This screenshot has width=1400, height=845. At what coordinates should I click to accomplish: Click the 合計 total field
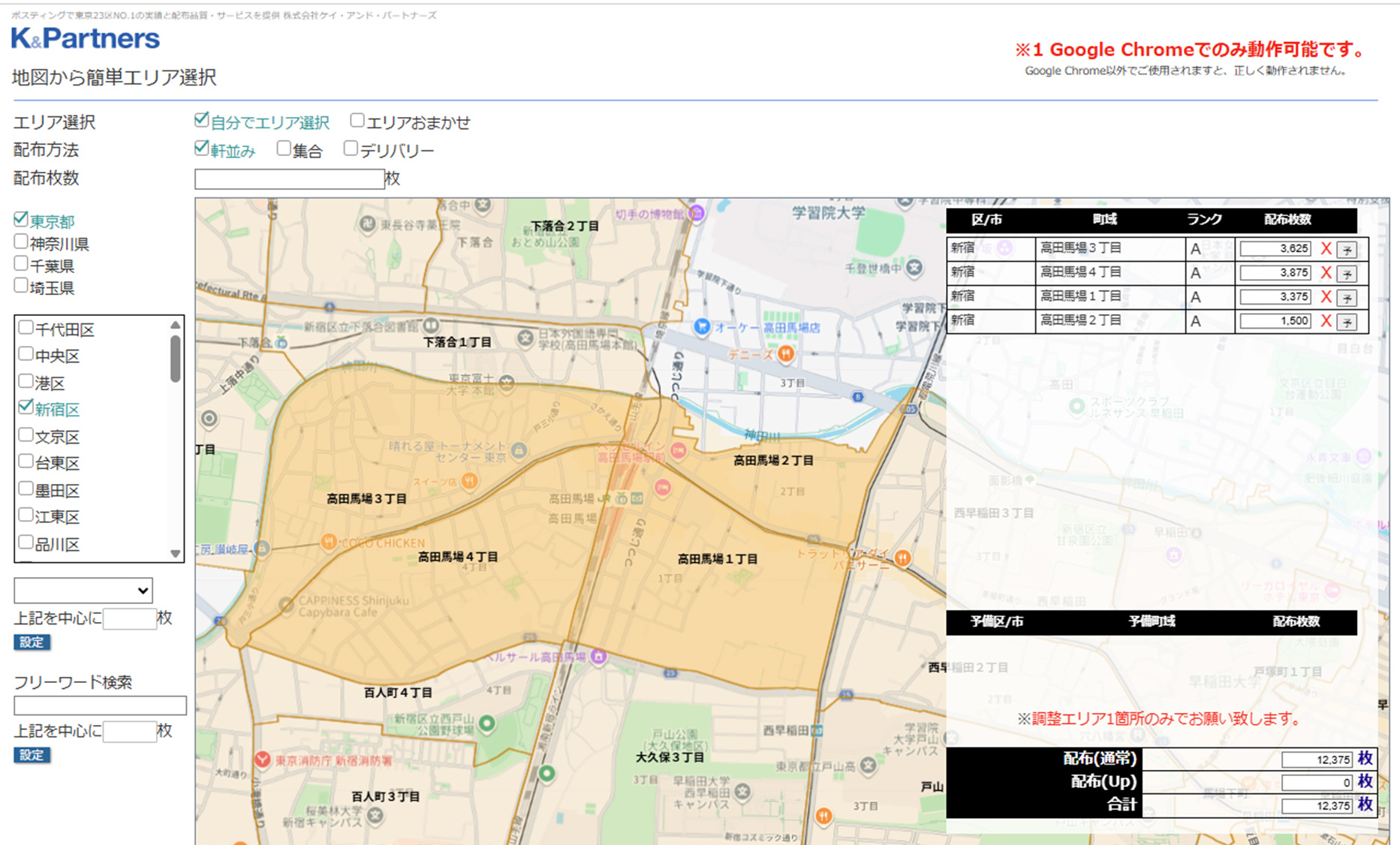pos(1317,806)
